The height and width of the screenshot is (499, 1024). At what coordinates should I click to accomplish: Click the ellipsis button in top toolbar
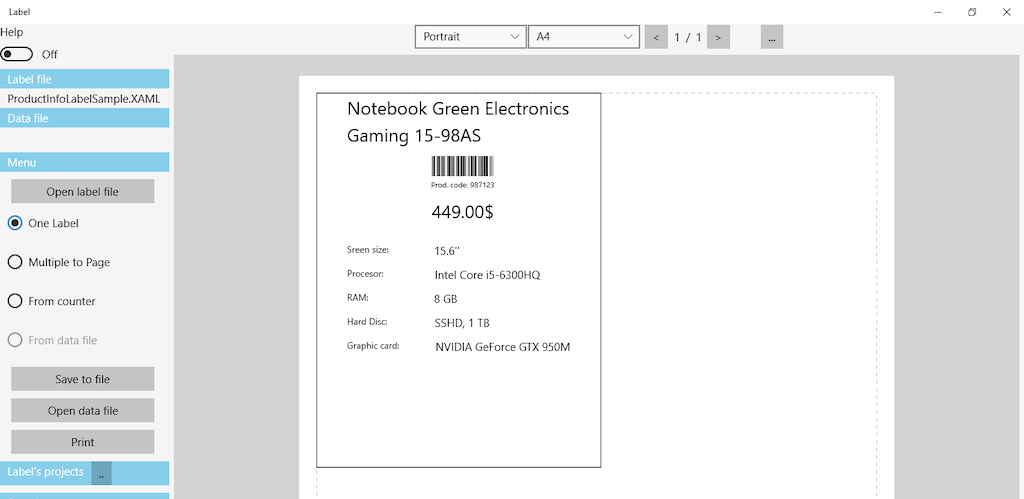(771, 37)
